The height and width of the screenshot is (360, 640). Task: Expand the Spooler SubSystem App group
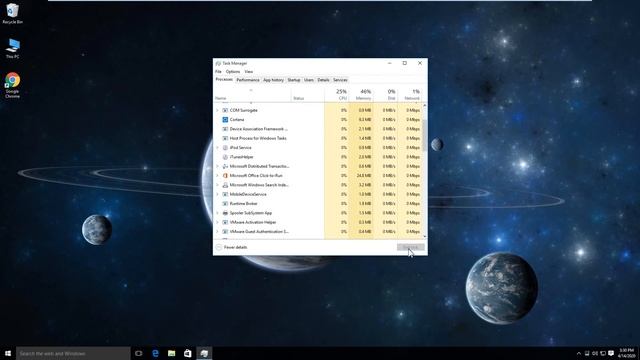coord(217,213)
